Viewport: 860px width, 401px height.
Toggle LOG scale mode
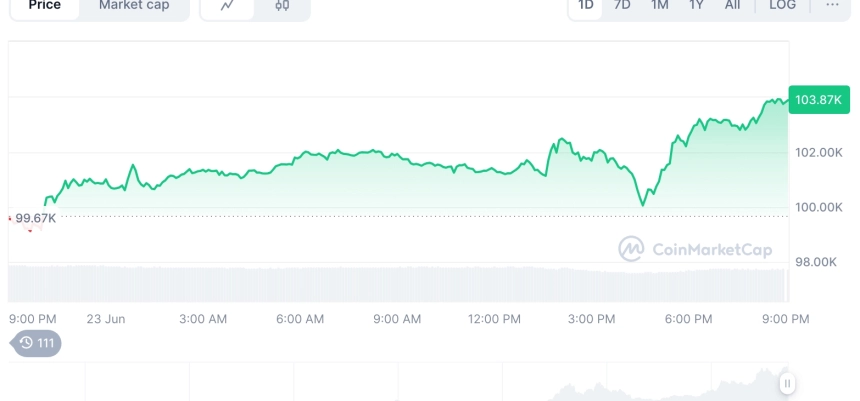(783, 5)
